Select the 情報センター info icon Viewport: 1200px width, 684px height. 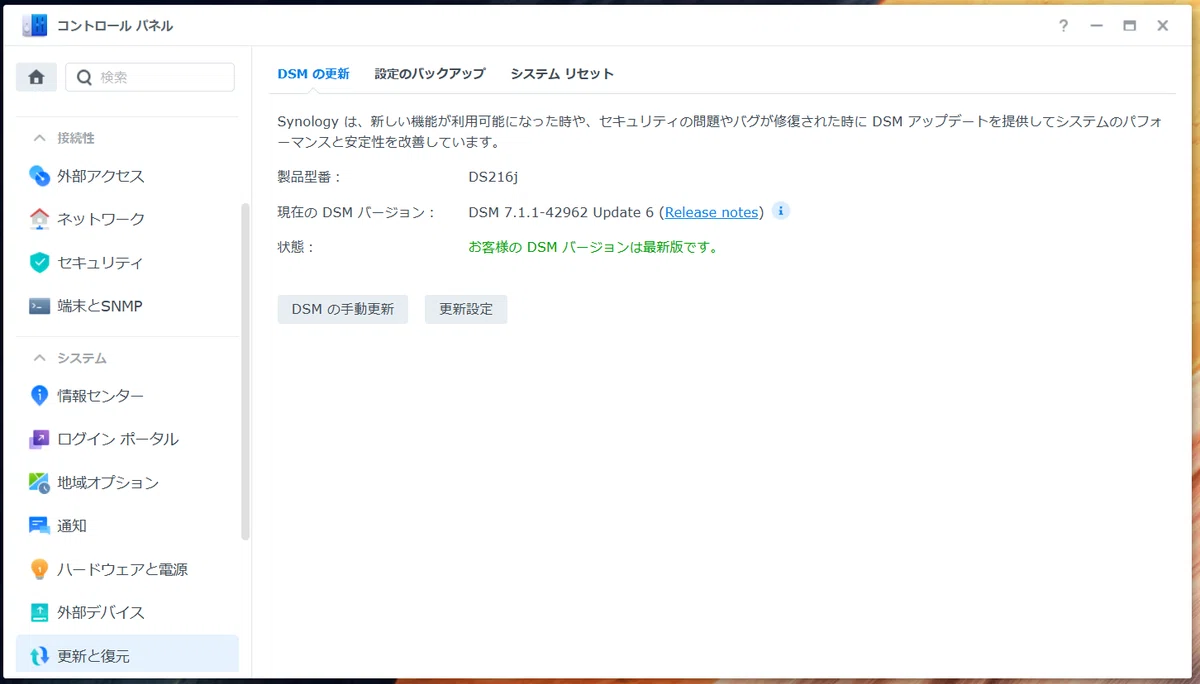[x=39, y=396]
